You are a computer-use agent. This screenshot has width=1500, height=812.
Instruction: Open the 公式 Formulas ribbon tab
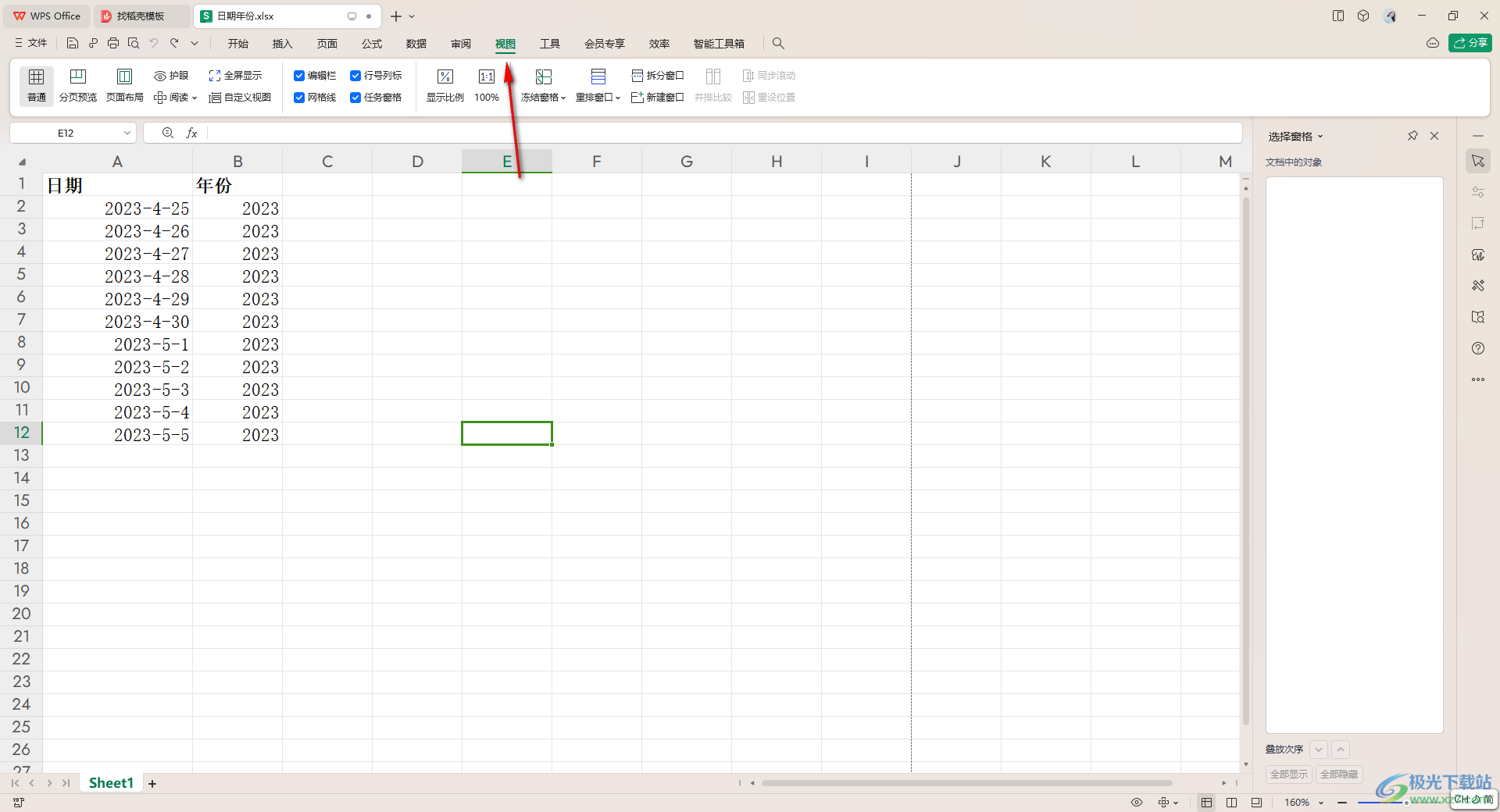click(372, 44)
